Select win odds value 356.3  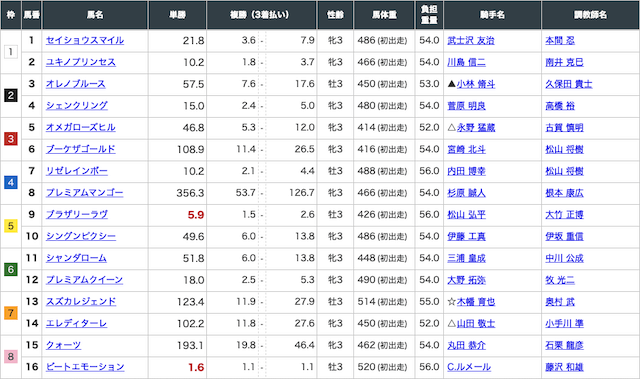tap(190, 193)
